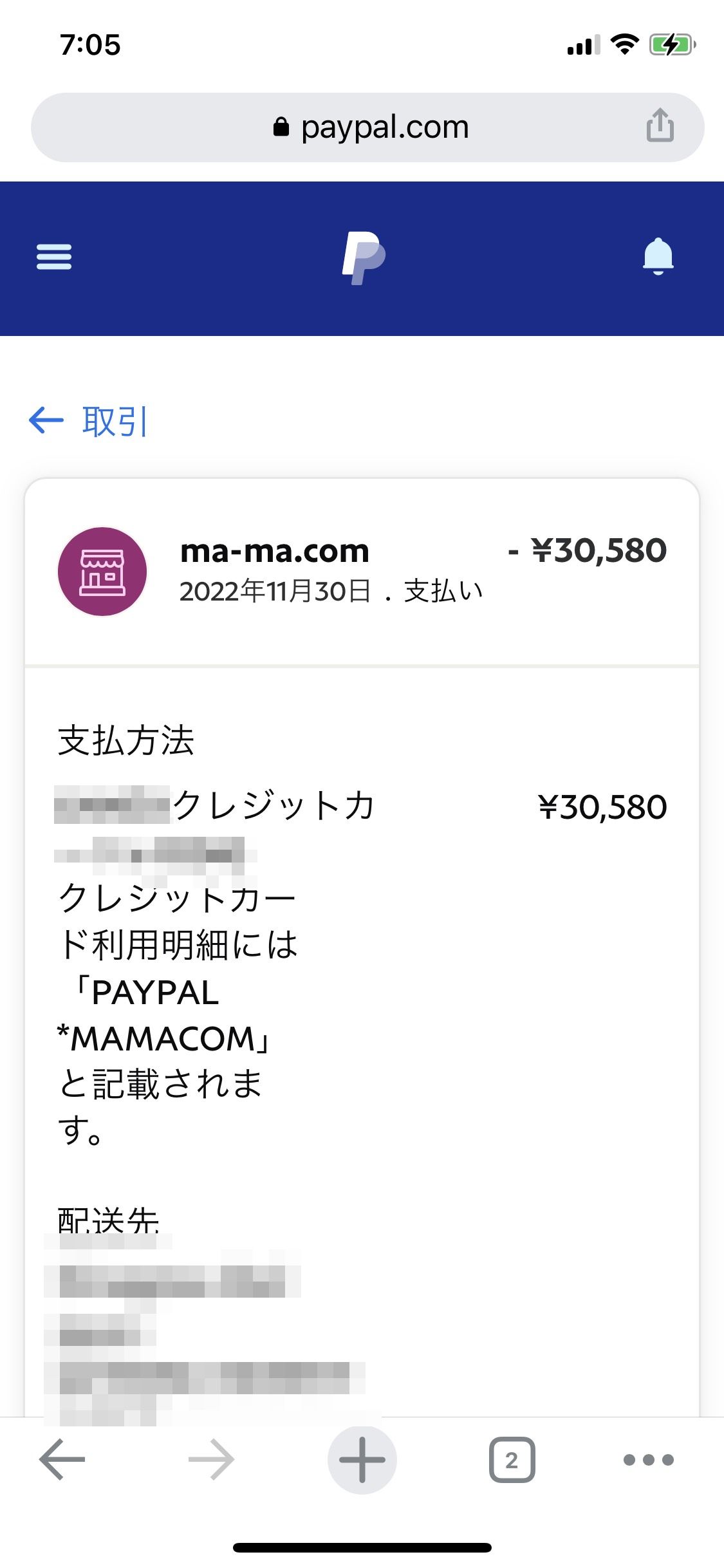Tap the iOS home indicator bar

point(362,1547)
